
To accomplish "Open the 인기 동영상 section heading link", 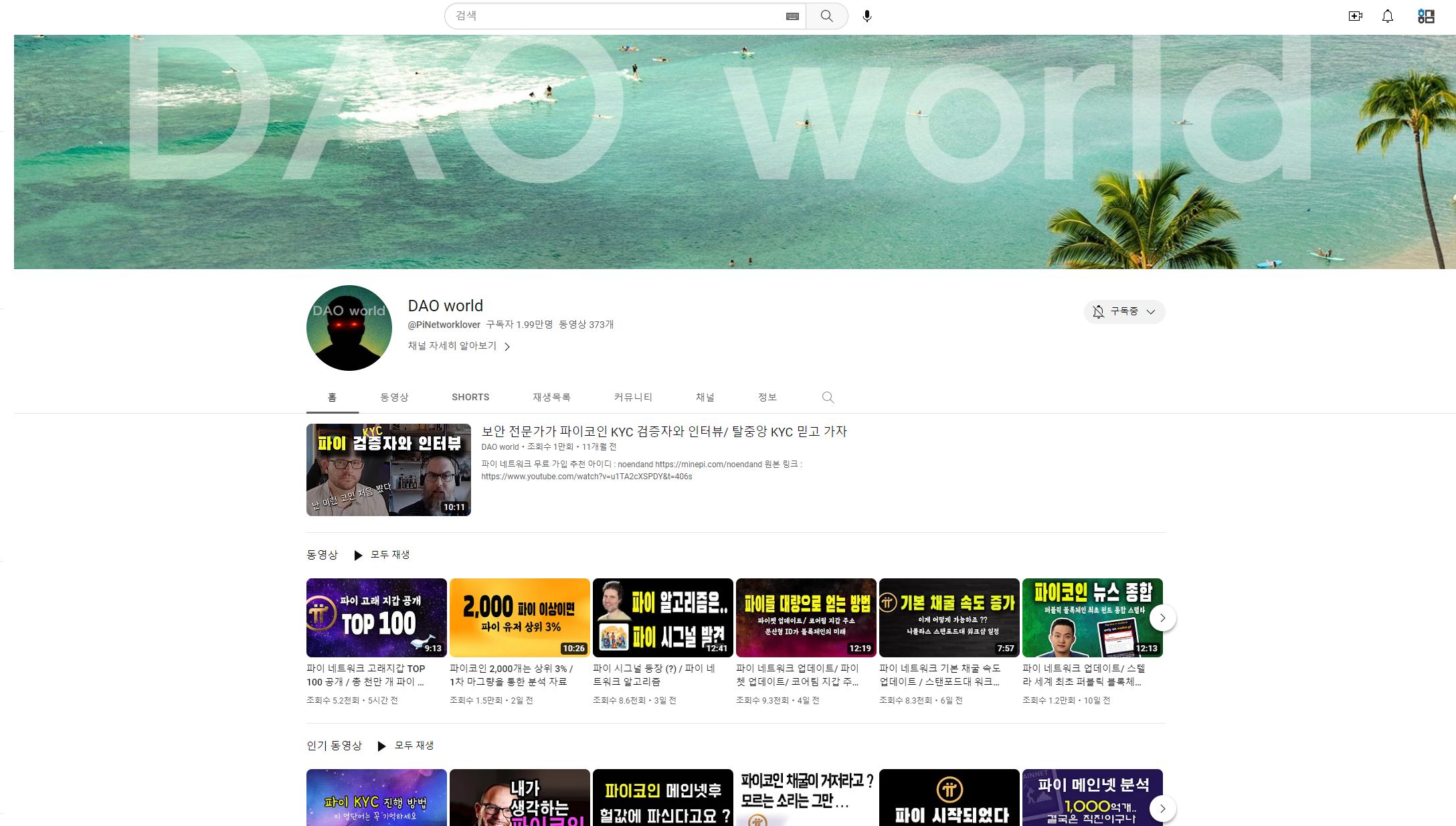I will pyautogui.click(x=334, y=745).
